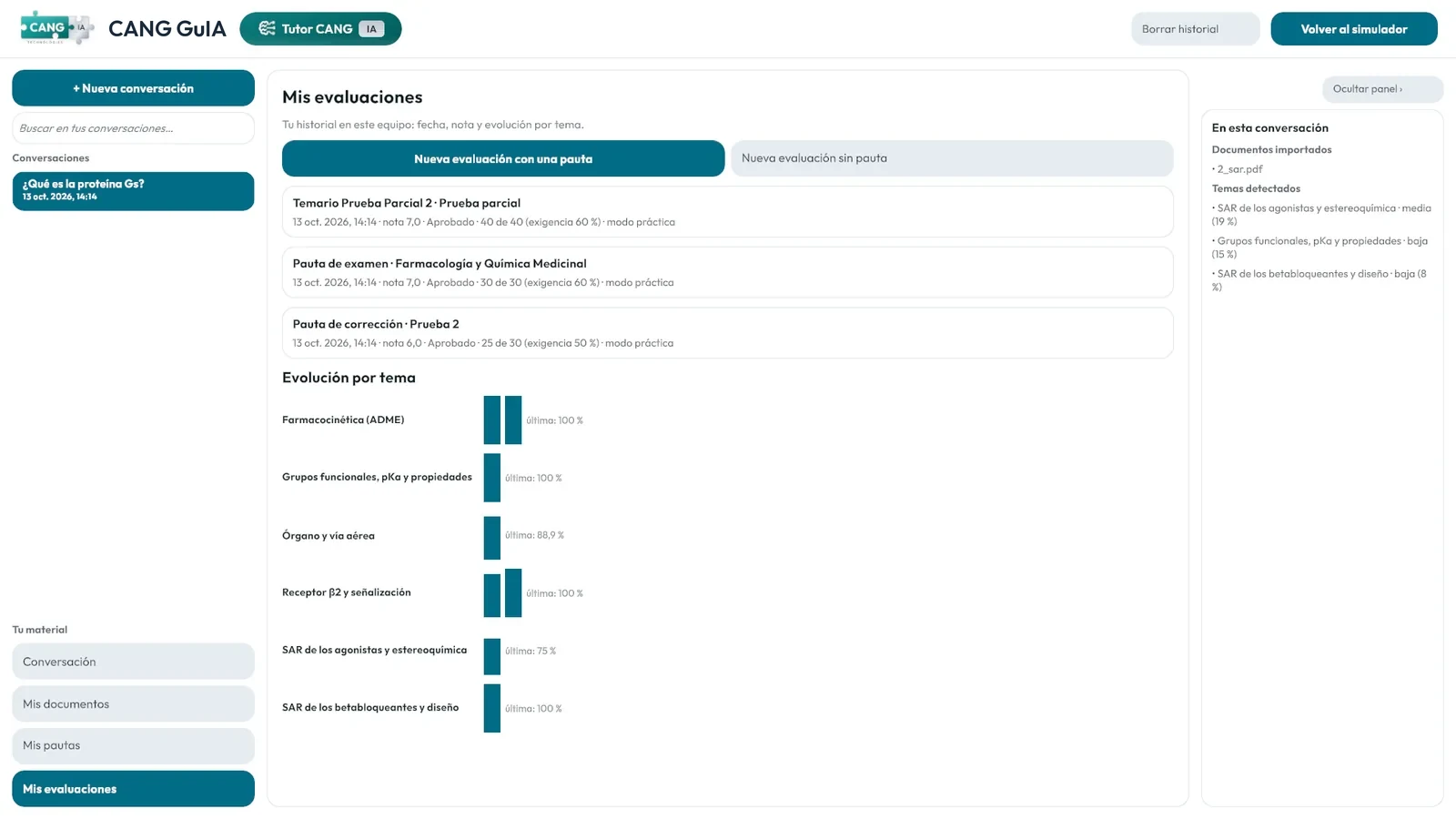The width and height of the screenshot is (1456, 819).
Task: Return to the simulator
Action: 1354,29
